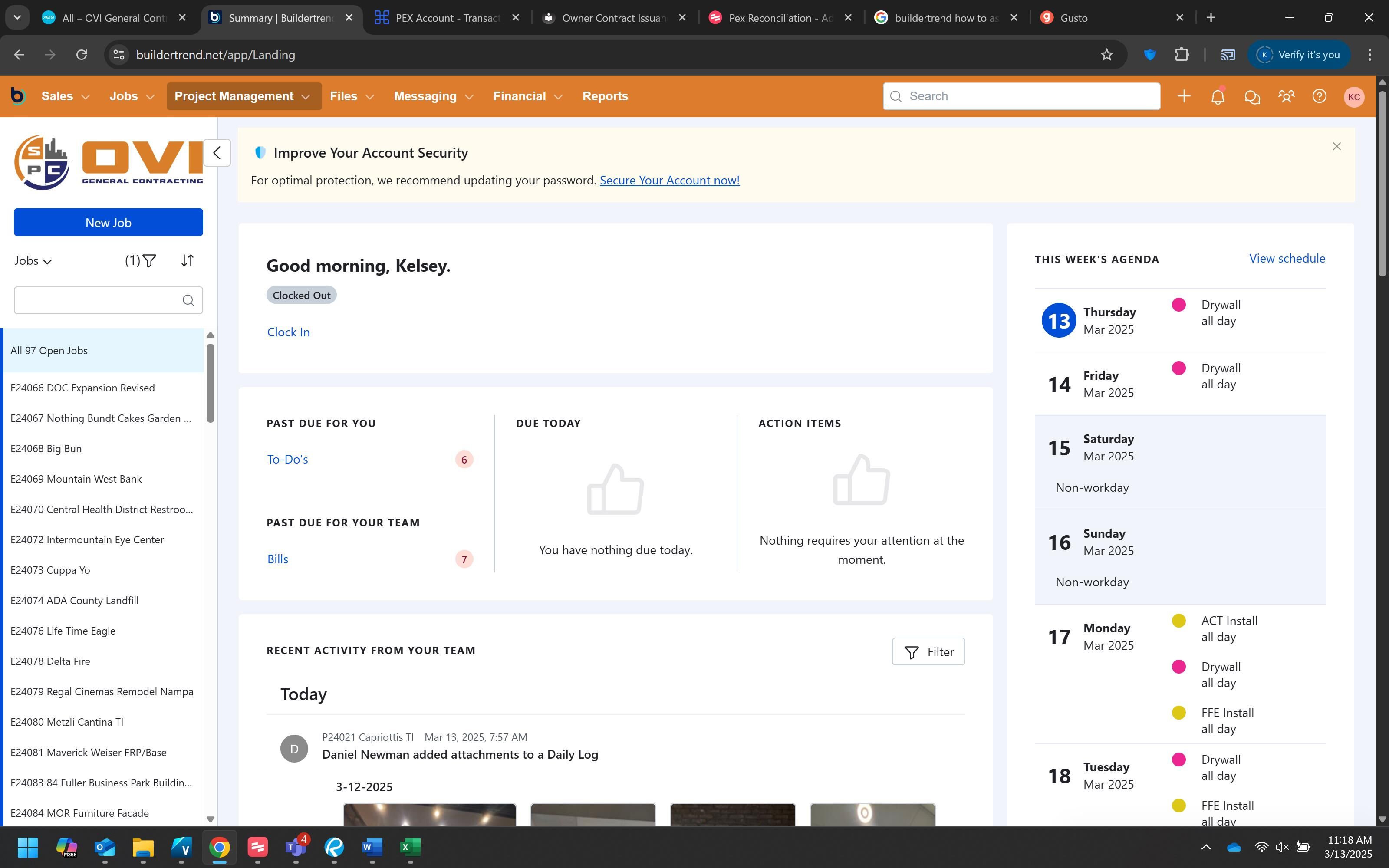Click the notifications bell icon

click(1218, 96)
